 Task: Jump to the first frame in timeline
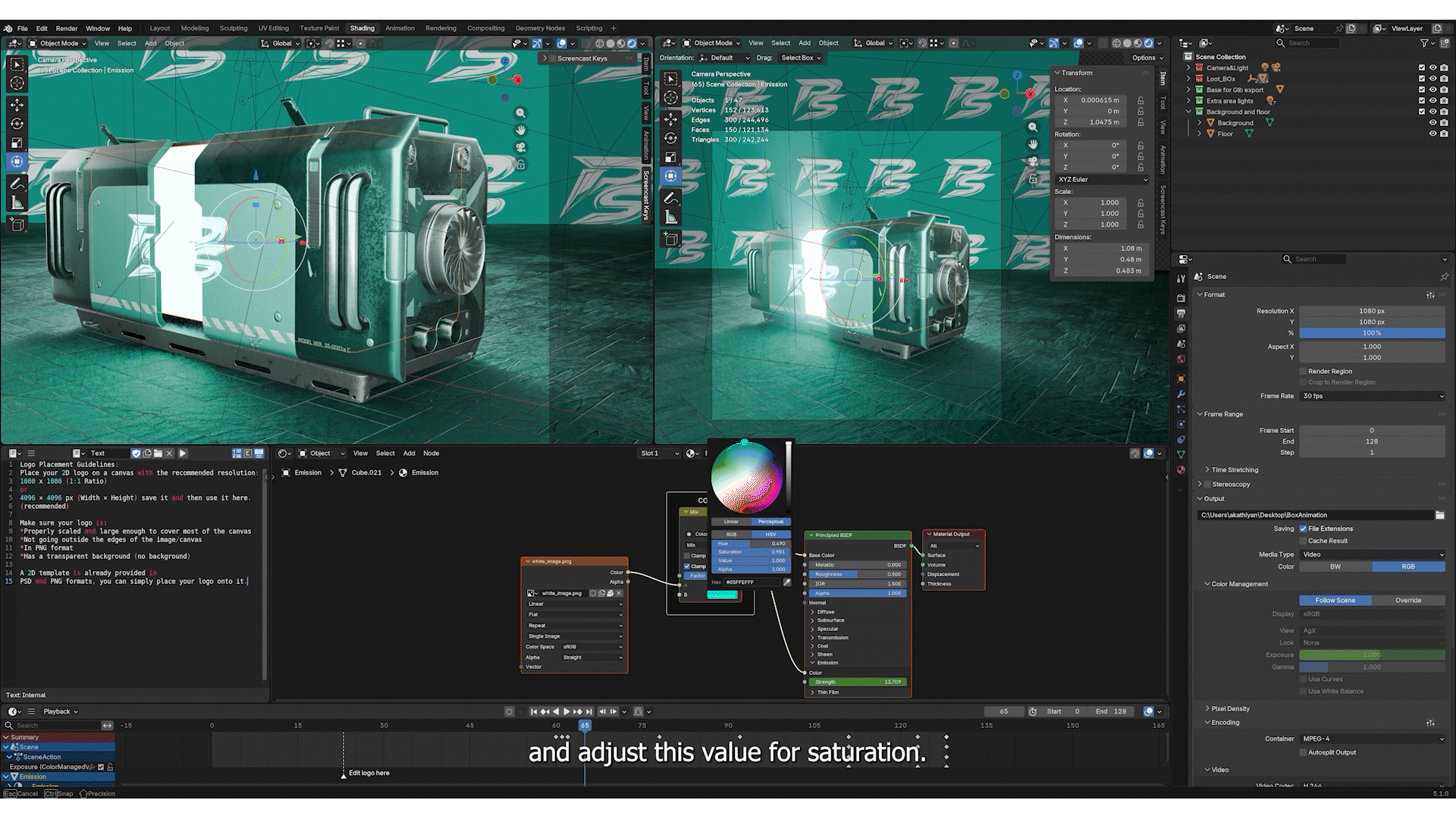pos(534,711)
